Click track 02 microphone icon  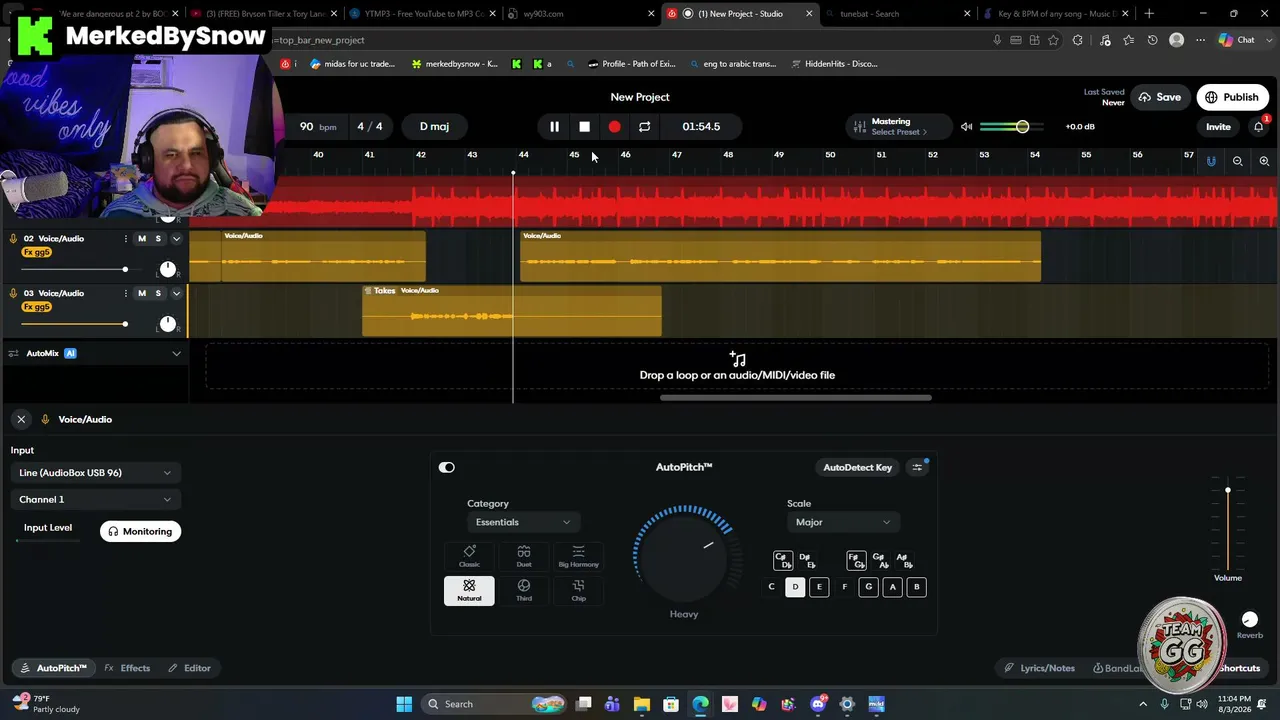pyautogui.click(x=14, y=239)
